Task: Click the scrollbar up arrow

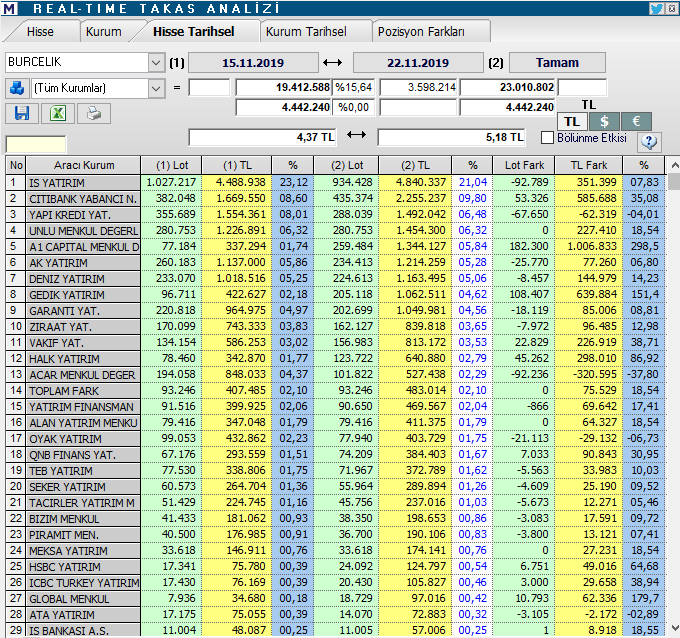Action: point(674,165)
